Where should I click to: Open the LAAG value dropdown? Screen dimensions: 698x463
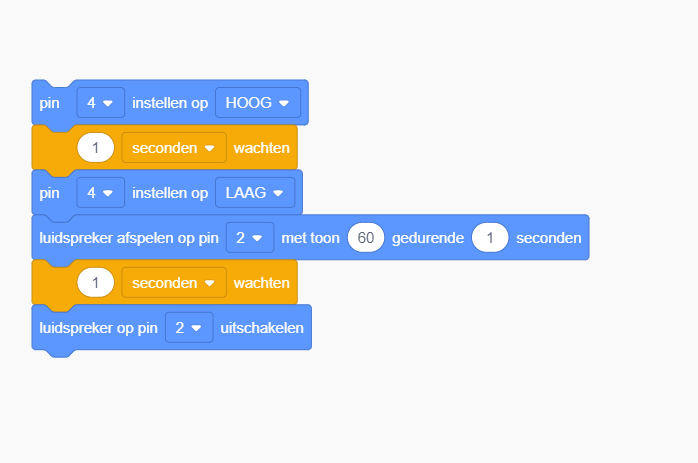tap(255, 192)
